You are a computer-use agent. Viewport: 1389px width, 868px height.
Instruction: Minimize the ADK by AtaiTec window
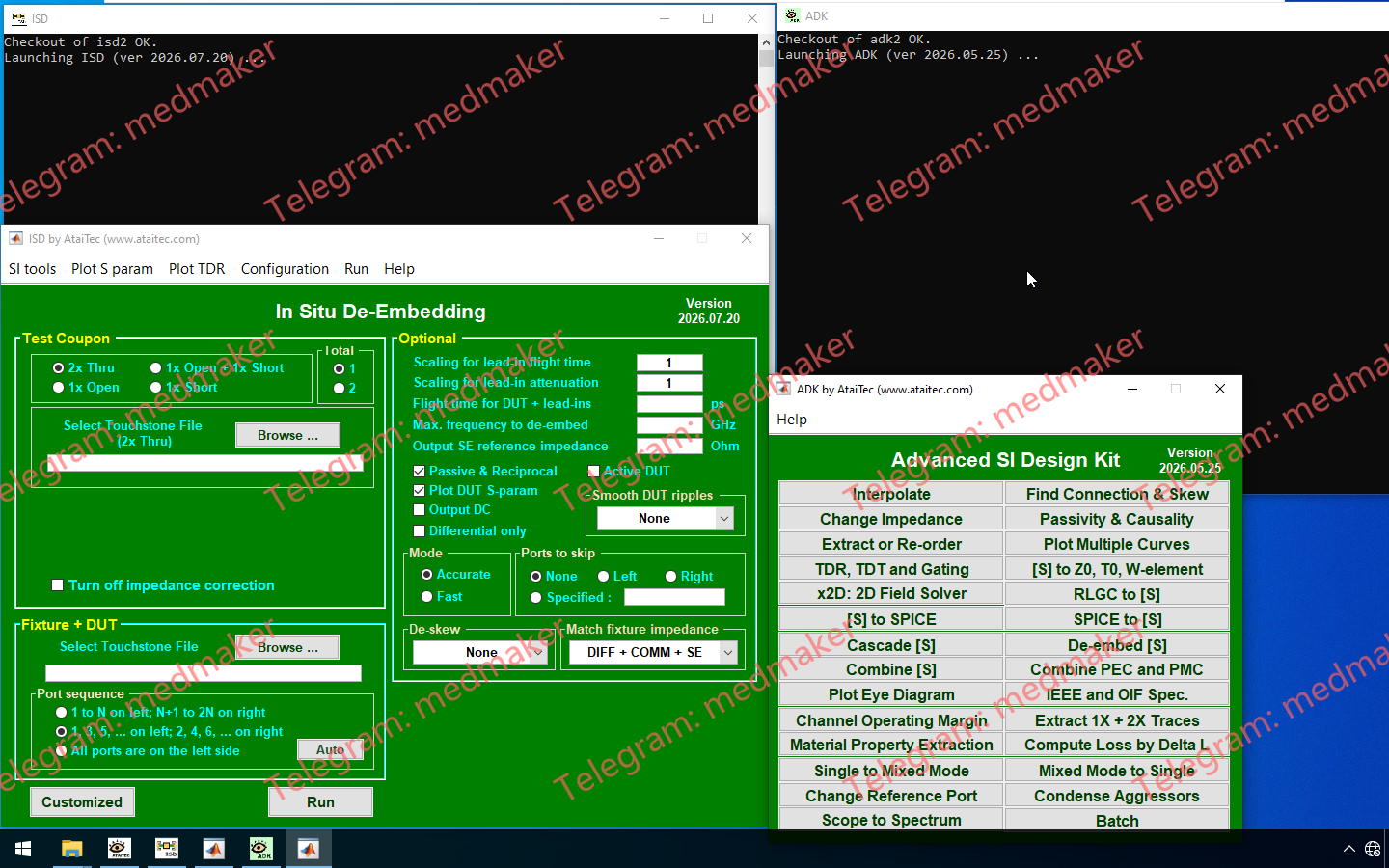click(1132, 389)
